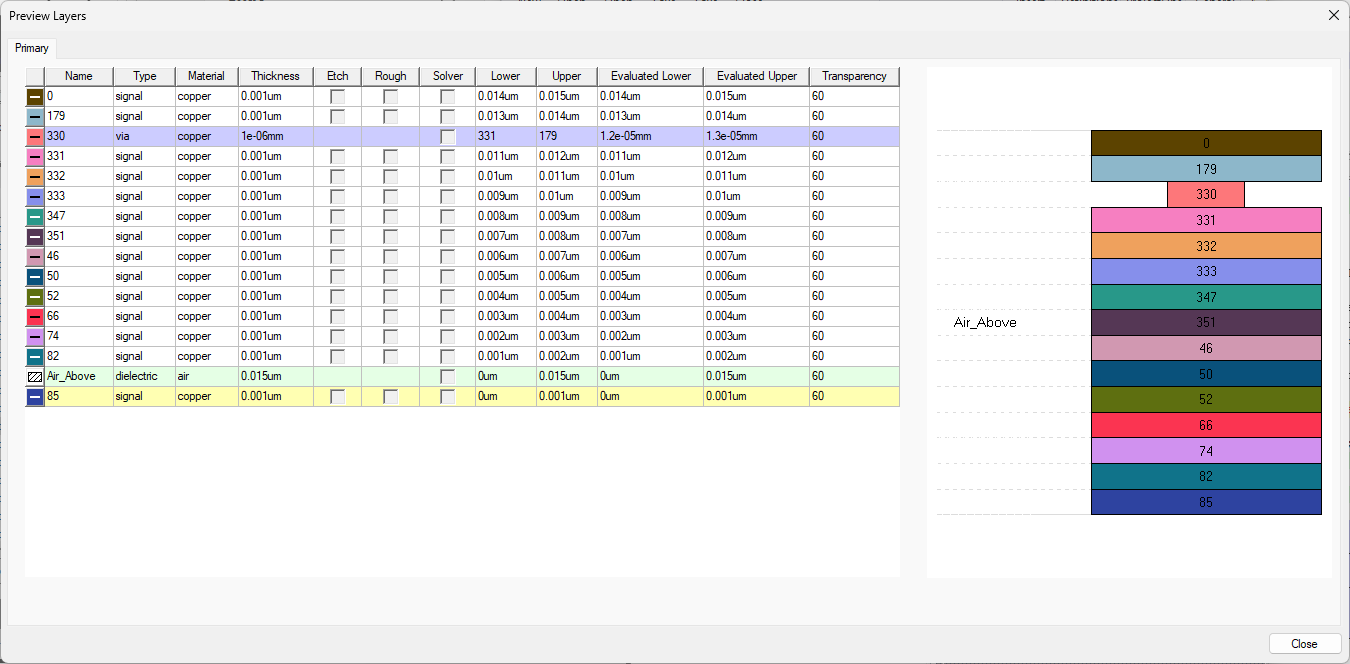This screenshot has height=664, width=1350.
Task: Enable the Etch checkbox for layer 0
Action: (337, 96)
